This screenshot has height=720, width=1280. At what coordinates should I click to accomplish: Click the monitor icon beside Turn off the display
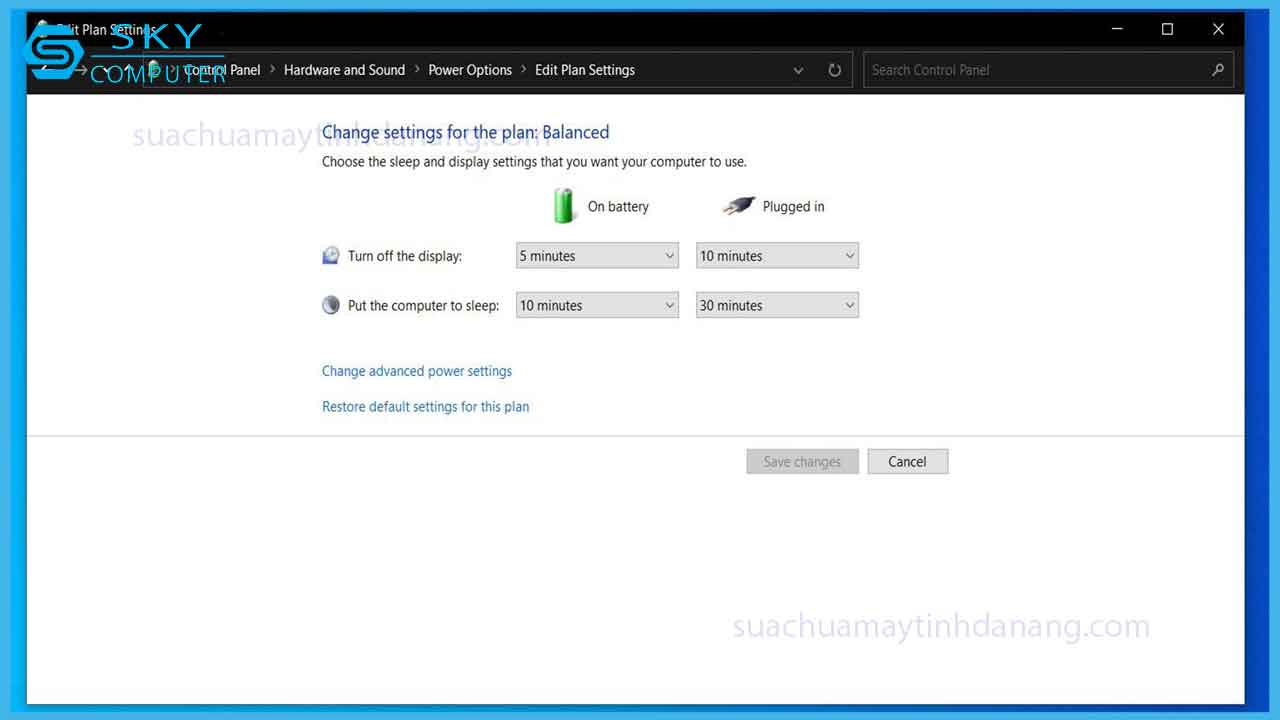click(331, 256)
